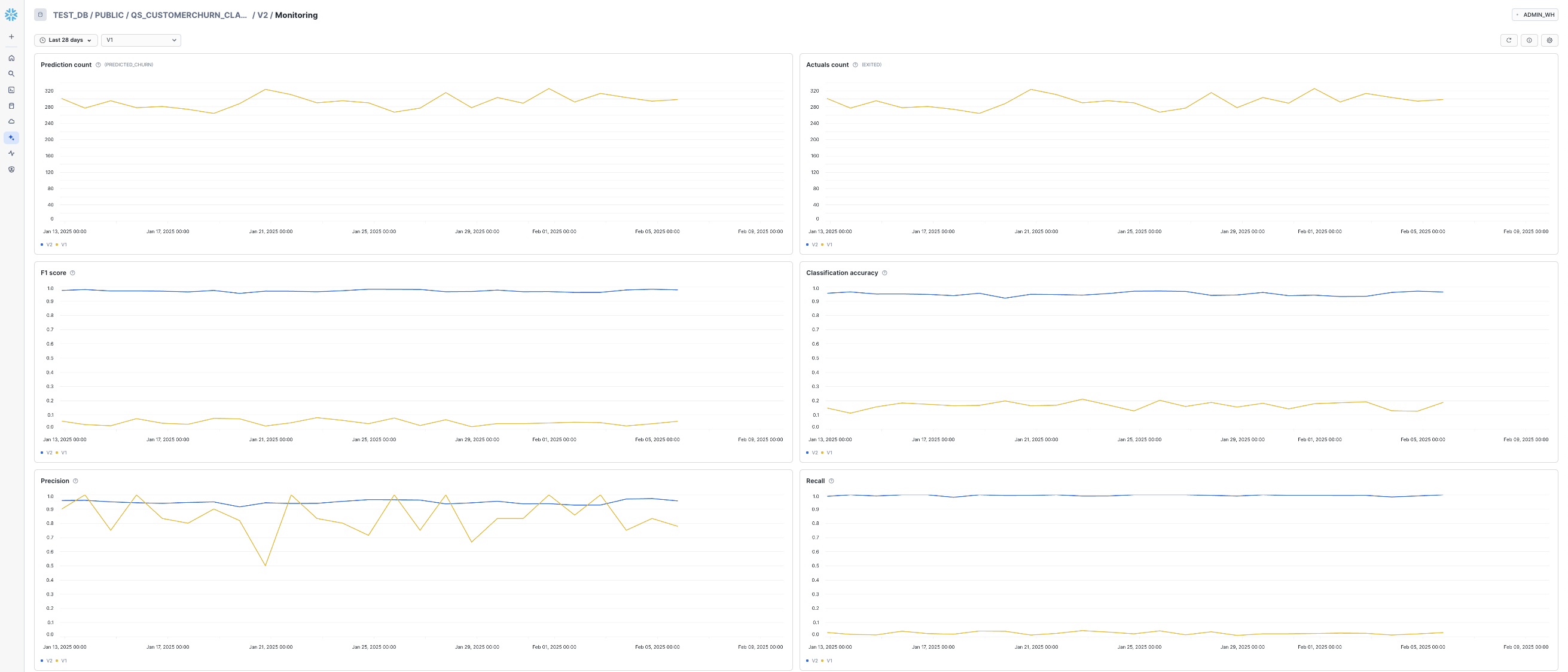The height and width of the screenshot is (672, 1568).
Task: Open the Worksheets/Projects icon in sidebar
Action: click(11, 89)
